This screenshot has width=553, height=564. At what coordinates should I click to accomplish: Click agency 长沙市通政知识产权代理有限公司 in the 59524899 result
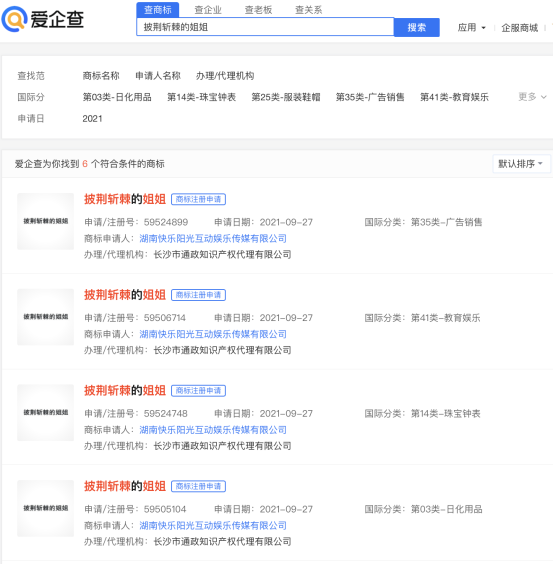click(x=222, y=254)
